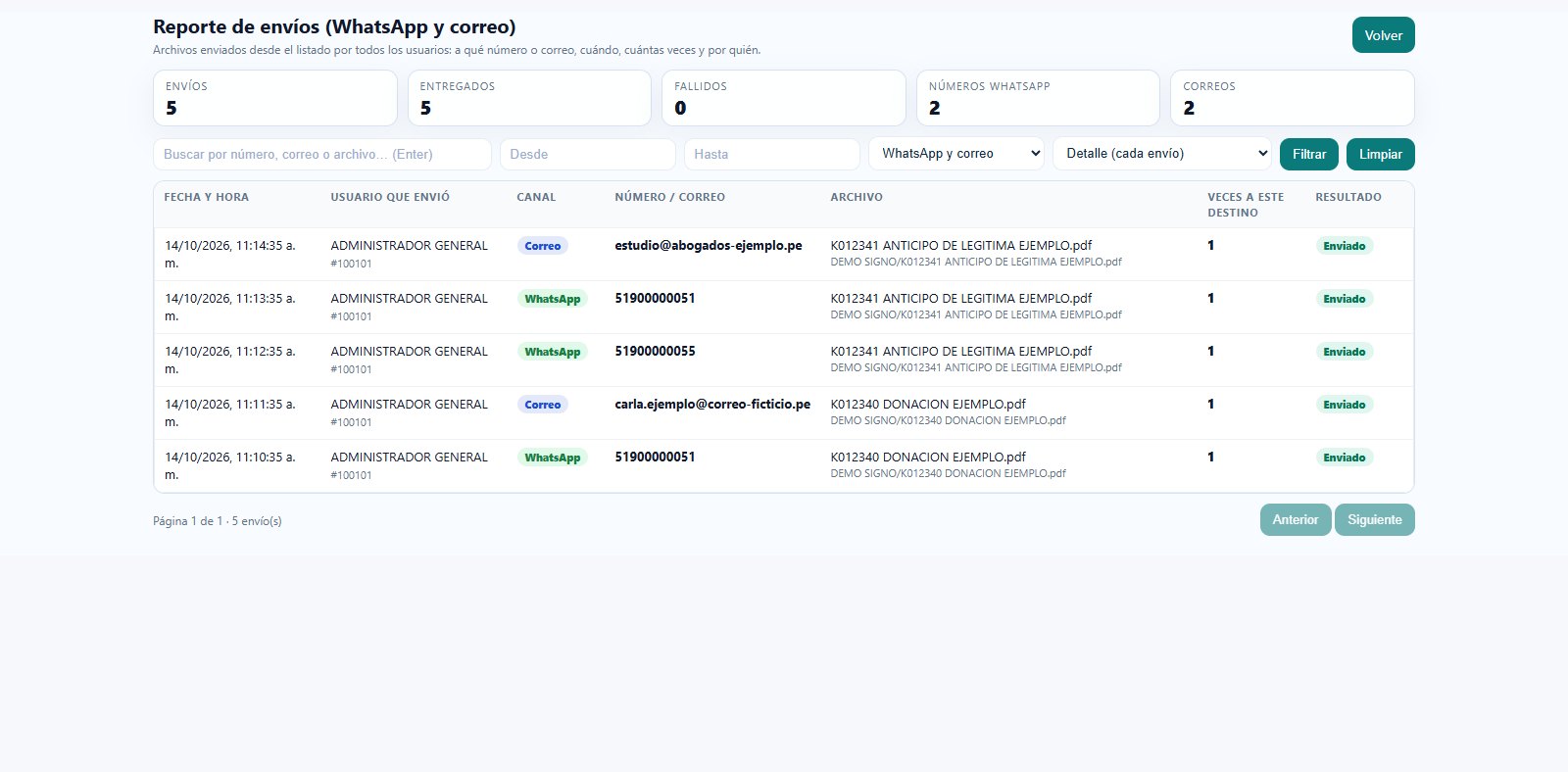Select the email carla.ejemplo@correo-ficticio.pe
Viewport: 1568px width, 772px height.
click(712, 404)
